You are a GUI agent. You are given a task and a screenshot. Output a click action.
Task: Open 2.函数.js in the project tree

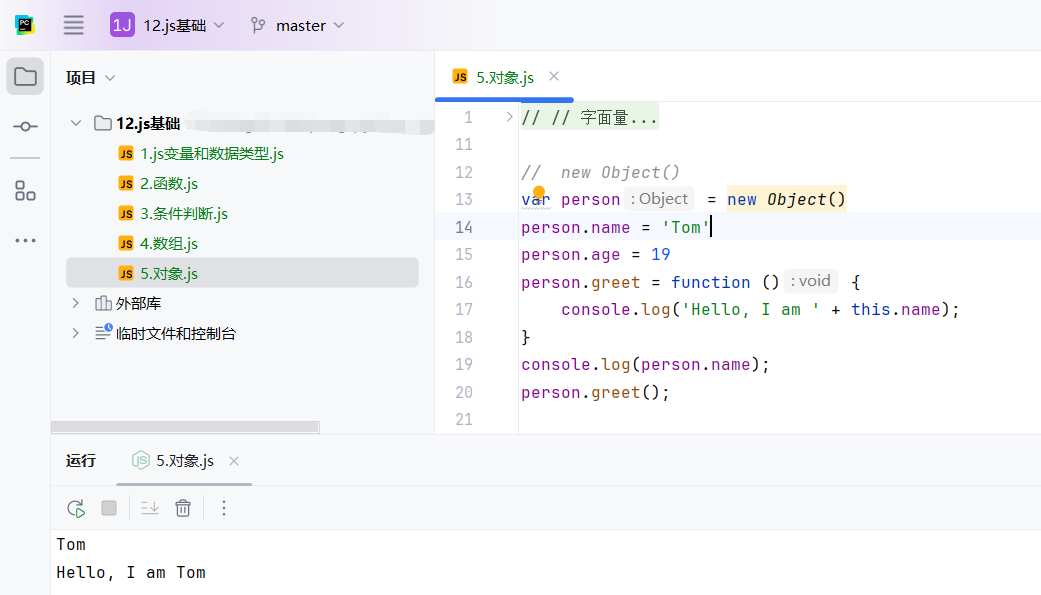(x=168, y=183)
